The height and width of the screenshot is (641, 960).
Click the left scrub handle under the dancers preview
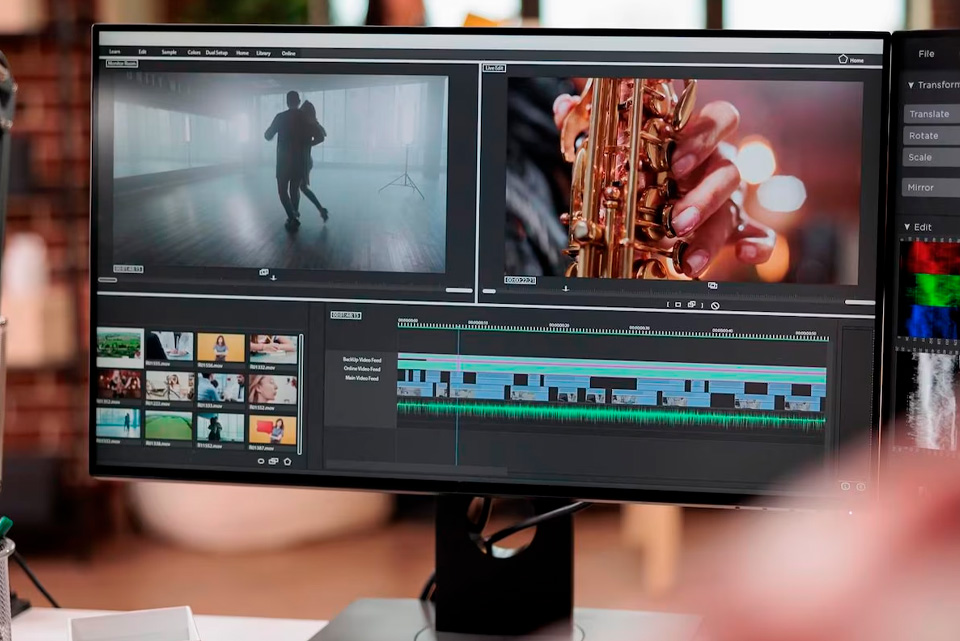pyautogui.click(x=108, y=280)
